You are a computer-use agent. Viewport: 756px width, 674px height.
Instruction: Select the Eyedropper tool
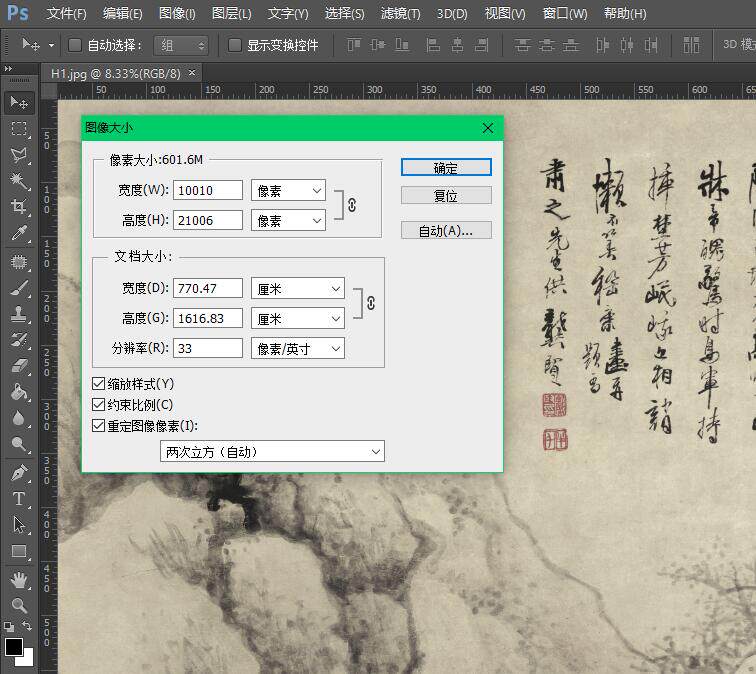(19, 233)
